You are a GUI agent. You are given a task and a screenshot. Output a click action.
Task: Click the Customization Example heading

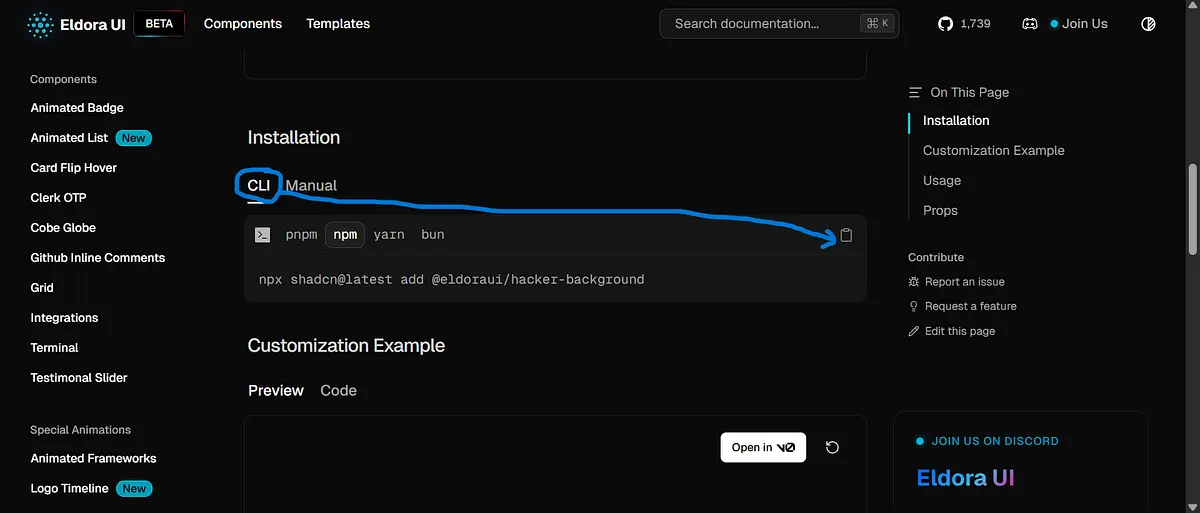(x=346, y=346)
